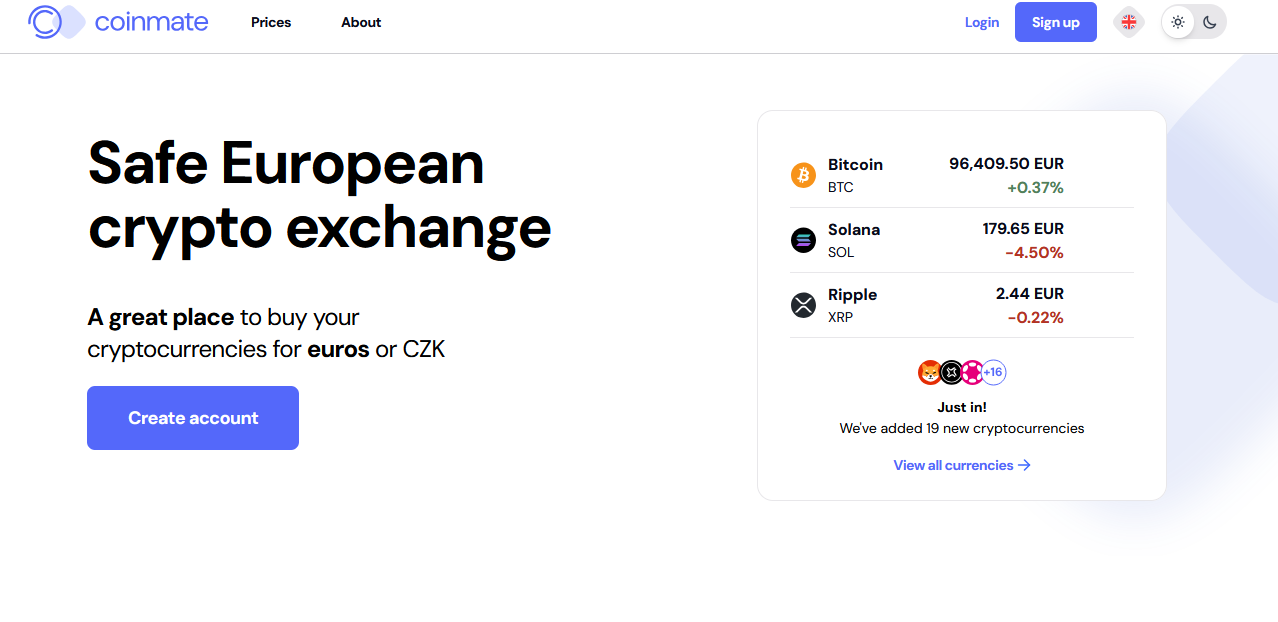Click the Login link
This screenshot has height=622, width=1278.
click(982, 22)
